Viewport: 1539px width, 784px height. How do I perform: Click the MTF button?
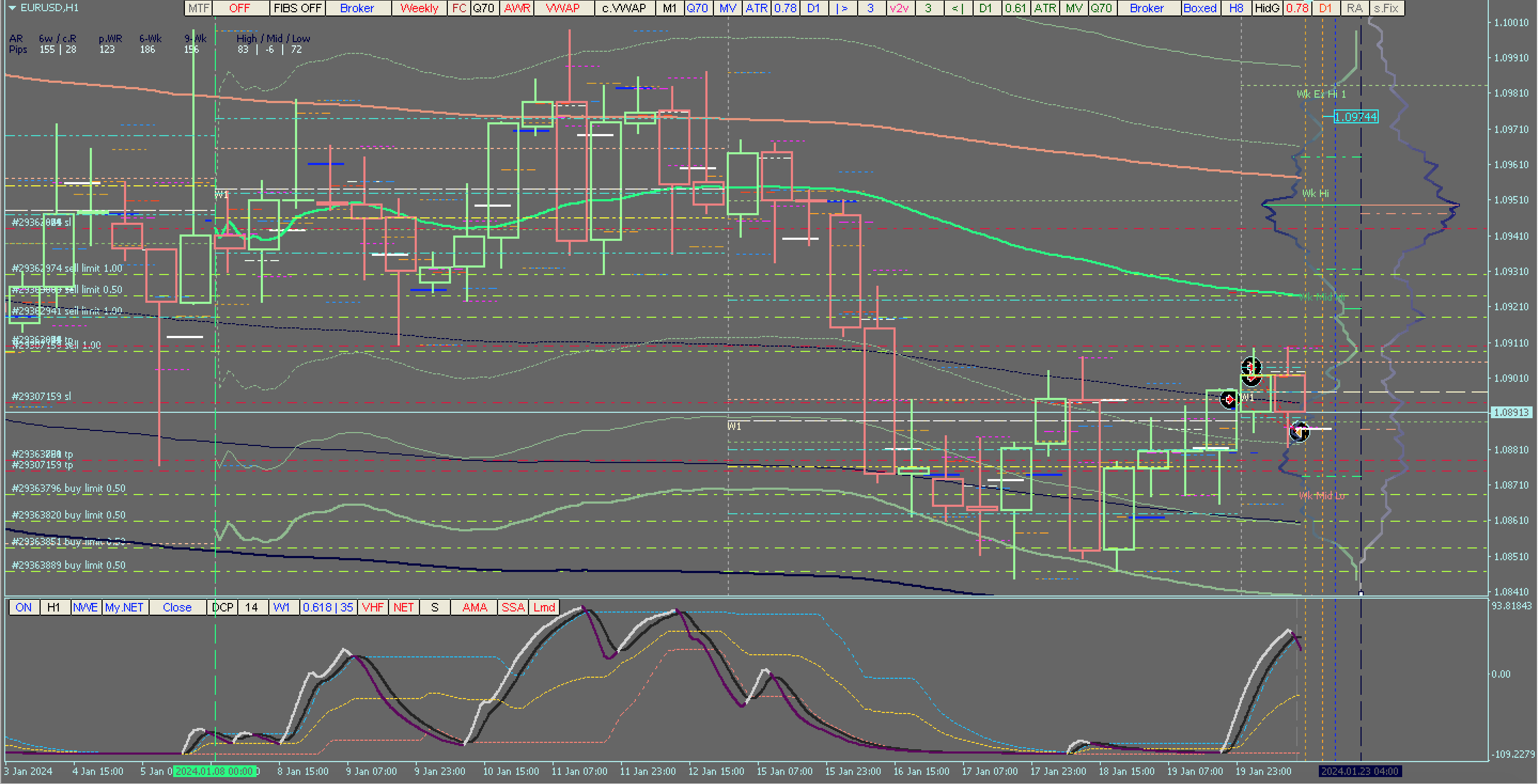click(x=198, y=9)
